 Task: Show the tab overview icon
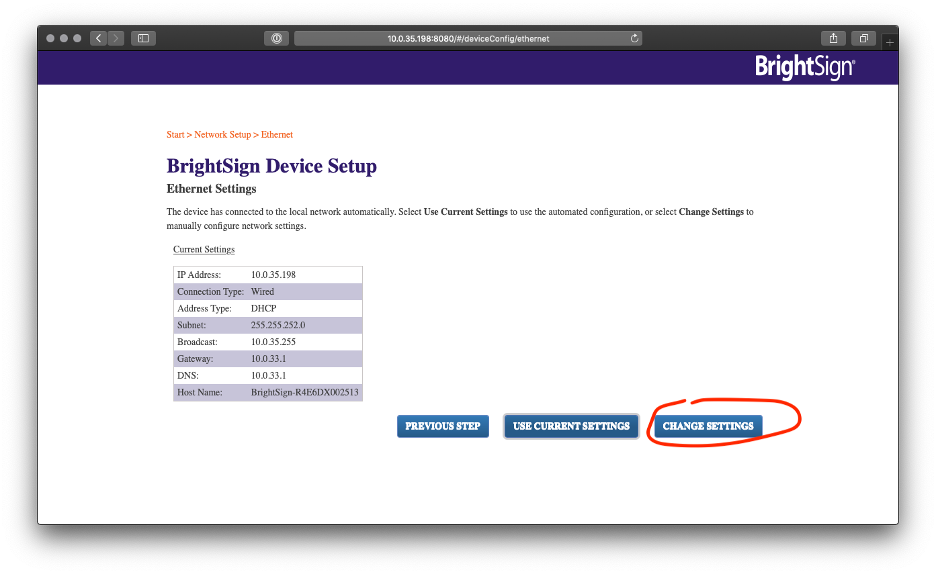[863, 38]
